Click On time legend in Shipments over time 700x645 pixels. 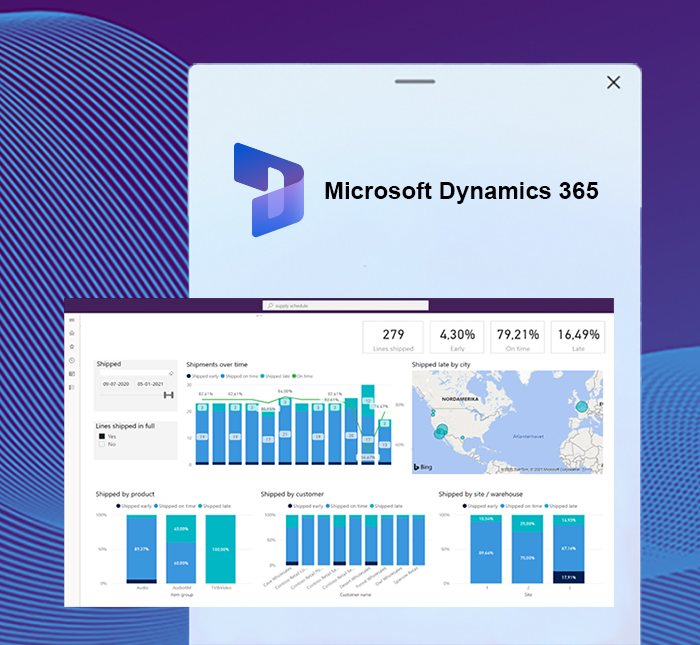coord(303,376)
